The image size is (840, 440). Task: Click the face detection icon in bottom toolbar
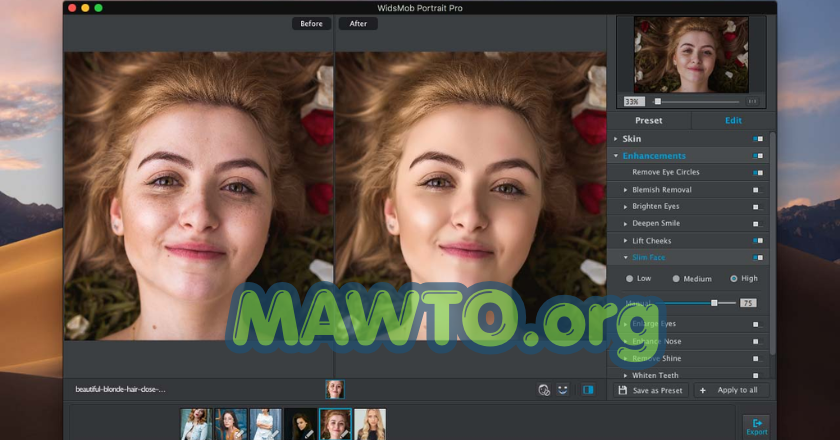(544, 390)
